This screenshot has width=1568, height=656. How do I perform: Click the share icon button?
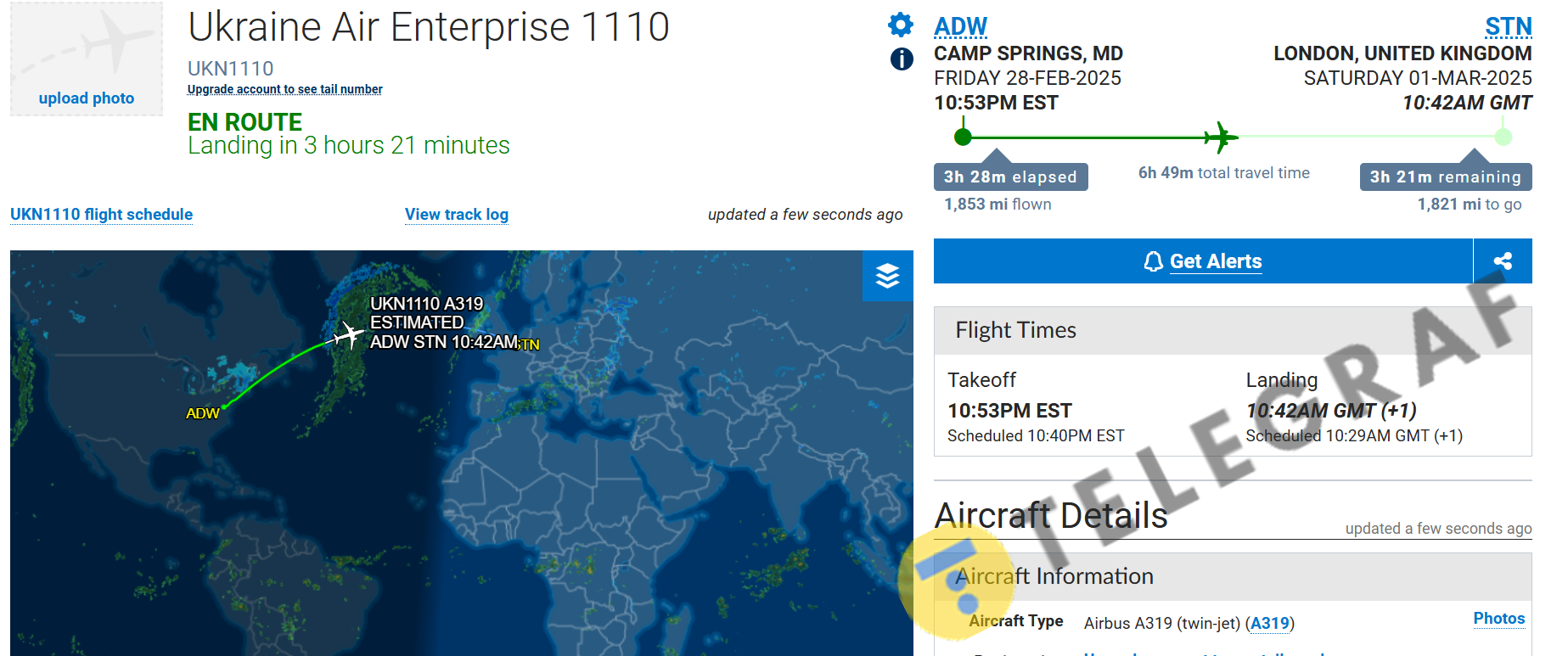pos(1503,261)
